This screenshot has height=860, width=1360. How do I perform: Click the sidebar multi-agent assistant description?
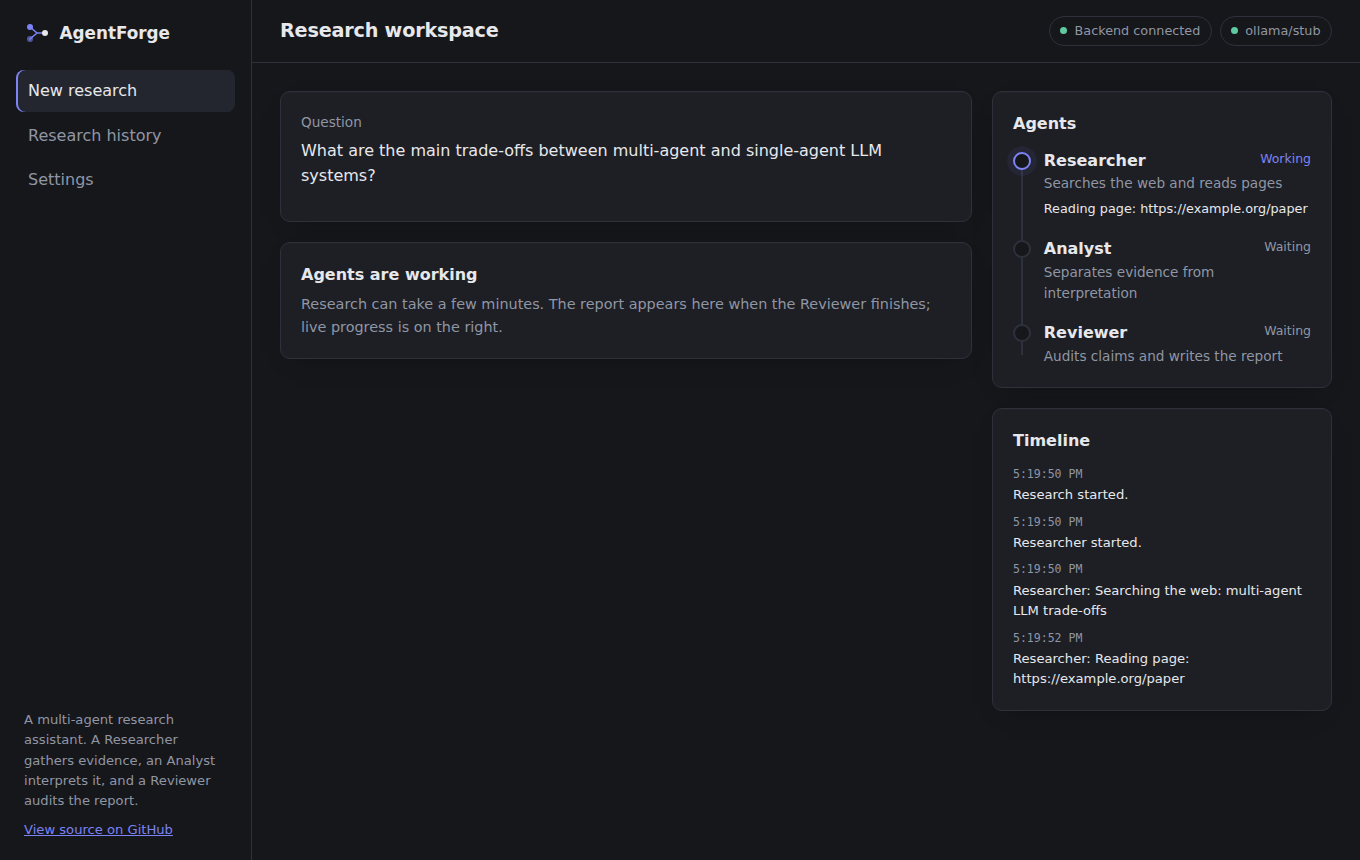120,760
